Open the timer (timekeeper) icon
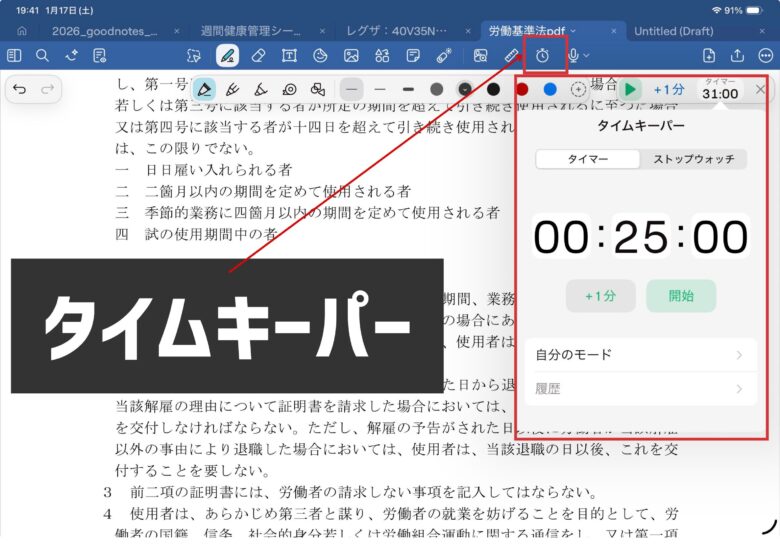Image resolution: width=780 pixels, height=545 pixels. tap(542, 56)
